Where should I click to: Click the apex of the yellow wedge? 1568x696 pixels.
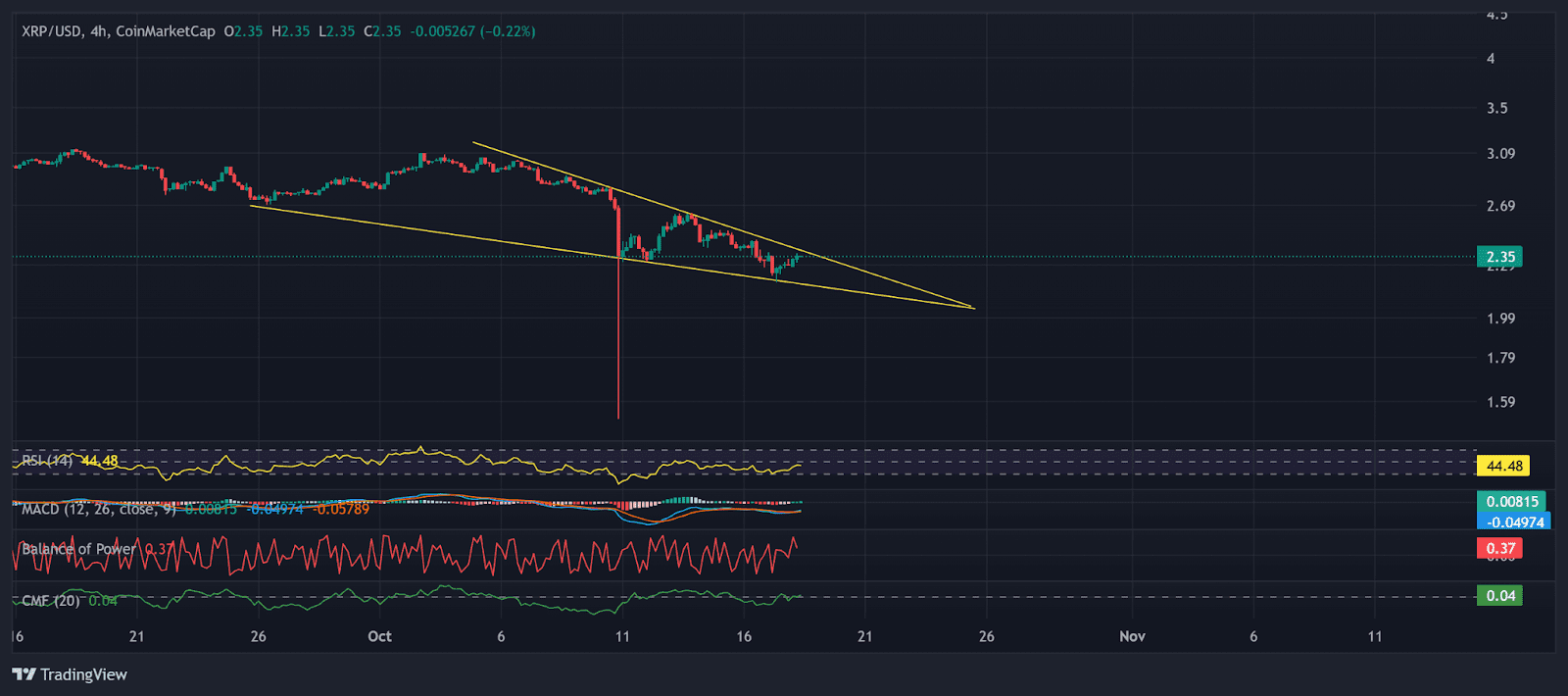click(x=973, y=308)
